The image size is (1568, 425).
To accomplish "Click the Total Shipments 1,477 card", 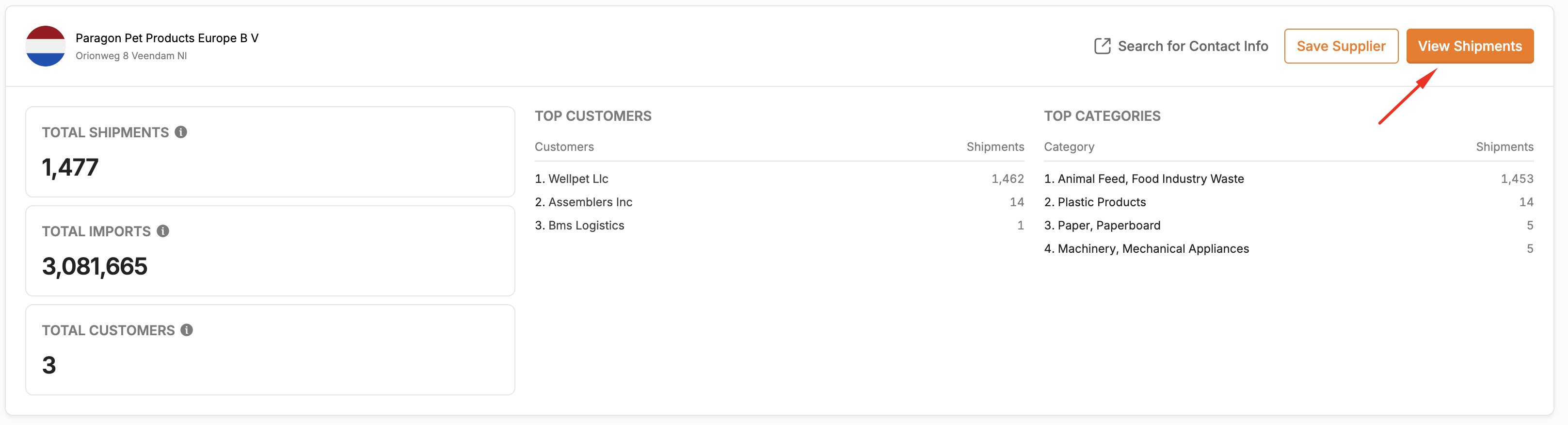I will (270, 152).
